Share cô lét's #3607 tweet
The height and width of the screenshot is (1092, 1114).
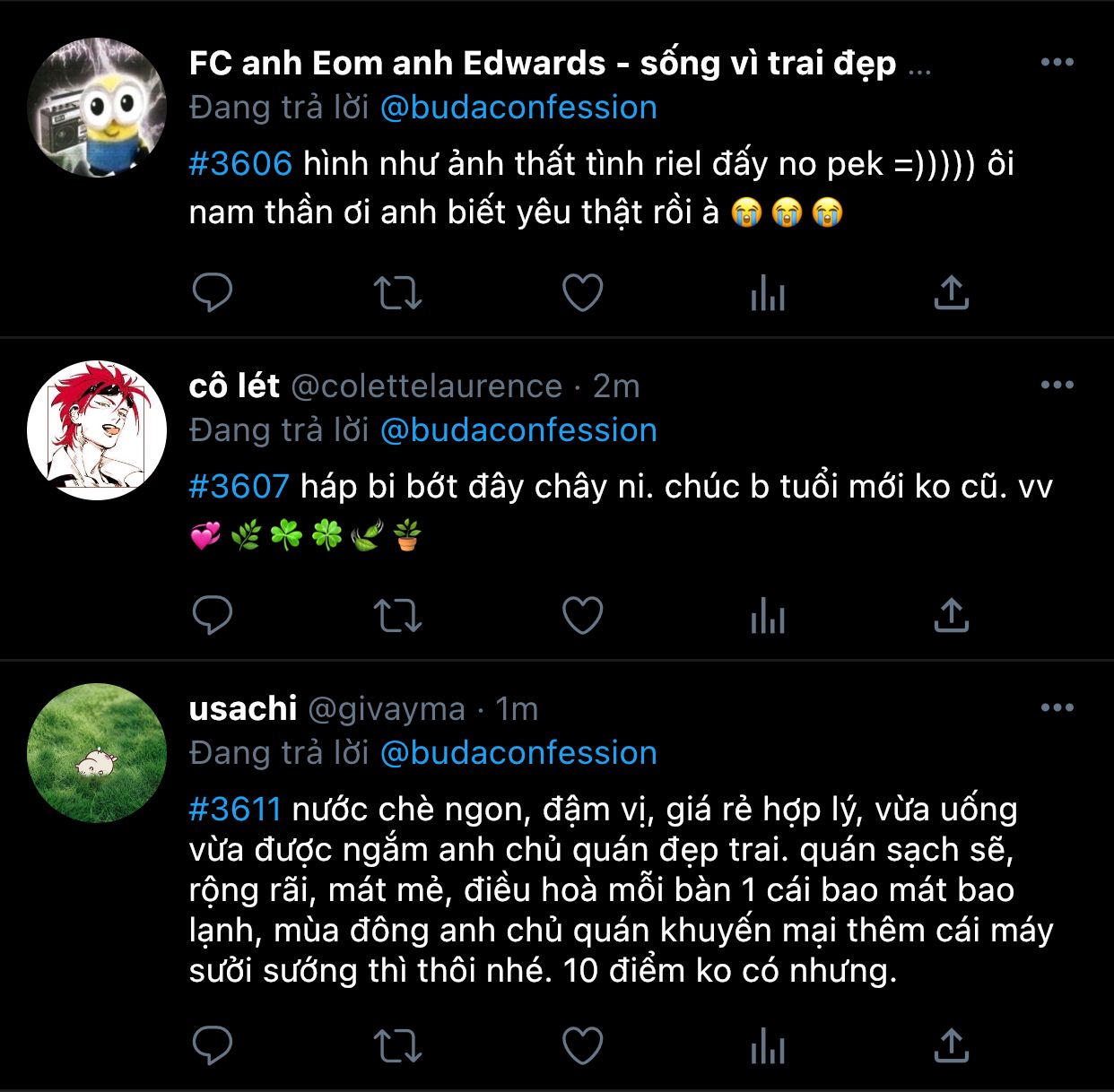[952, 615]
